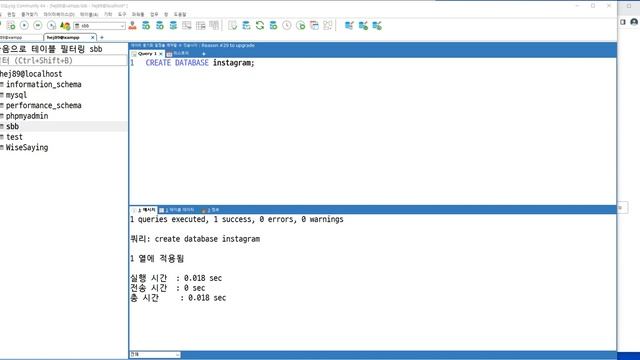Expand the WiseSaying database node
Screen dimensions: 640x360
[2, 148]
